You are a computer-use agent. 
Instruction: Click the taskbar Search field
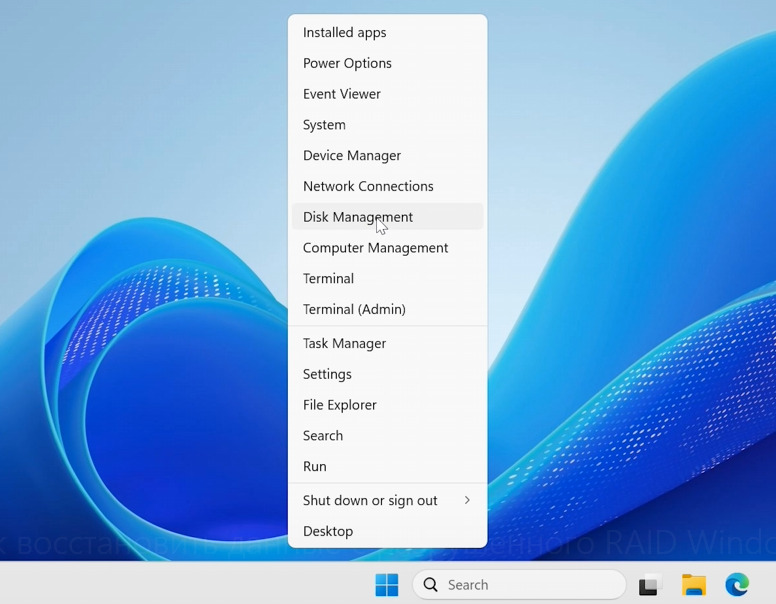coord(519,585)
